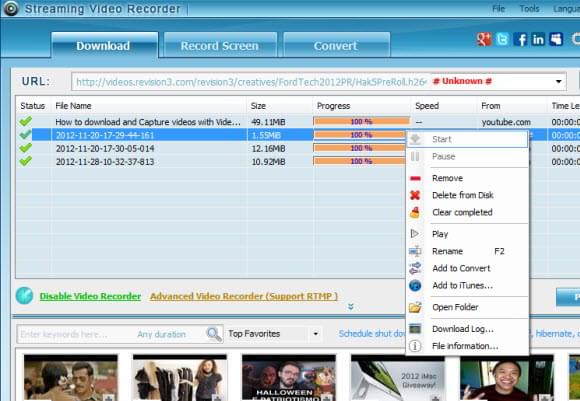Click into the URL address field

(x=251, y=81)
